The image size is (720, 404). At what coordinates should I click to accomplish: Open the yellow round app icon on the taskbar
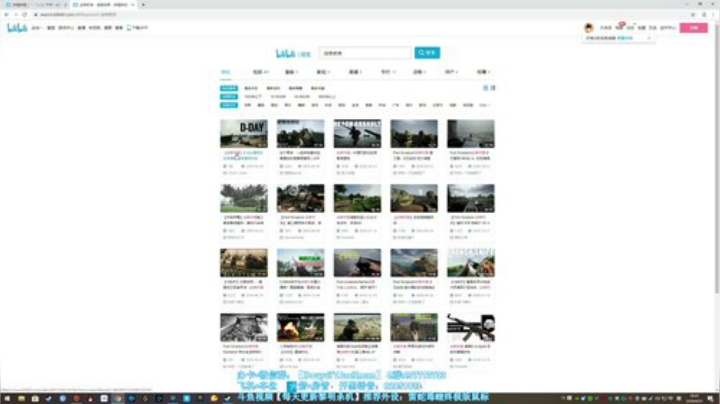click(x=214, y=398)
